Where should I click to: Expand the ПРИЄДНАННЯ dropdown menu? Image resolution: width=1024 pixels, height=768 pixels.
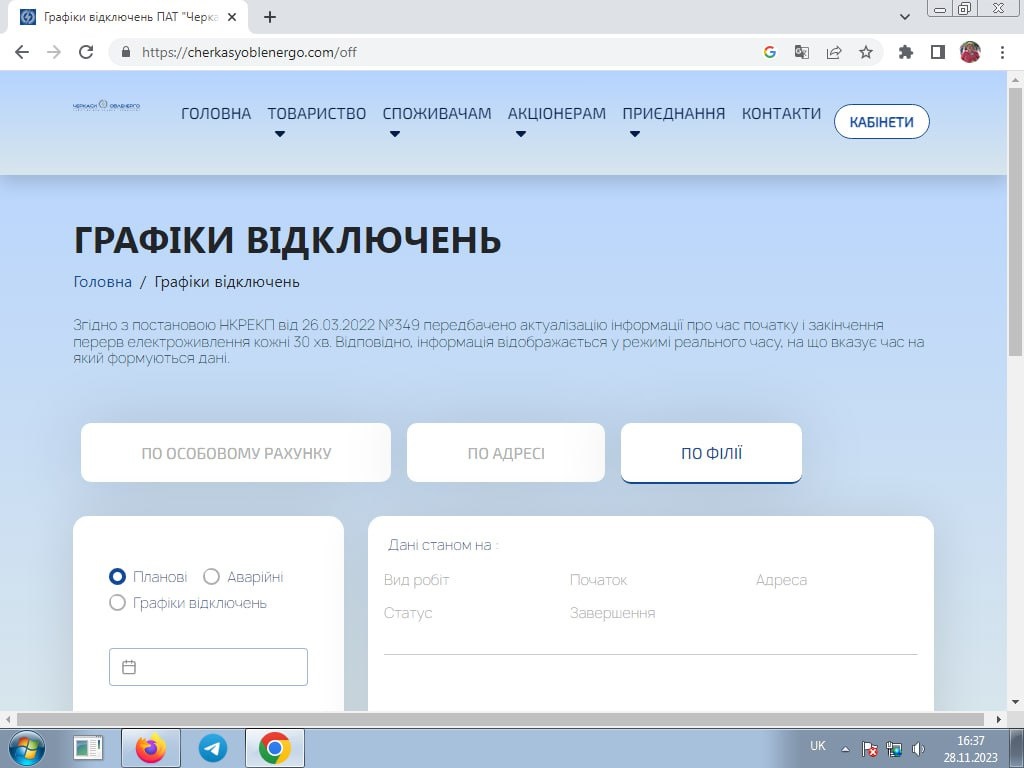pyautogui.click(x=673, y=114)
